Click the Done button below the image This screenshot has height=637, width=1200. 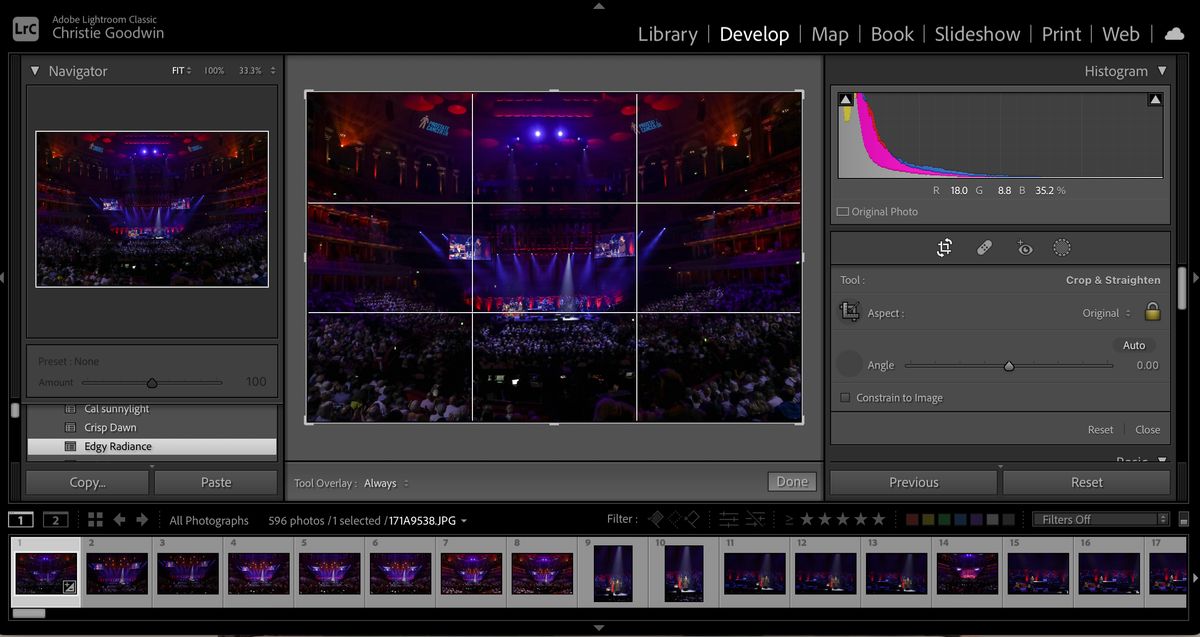tap(791, 481)
